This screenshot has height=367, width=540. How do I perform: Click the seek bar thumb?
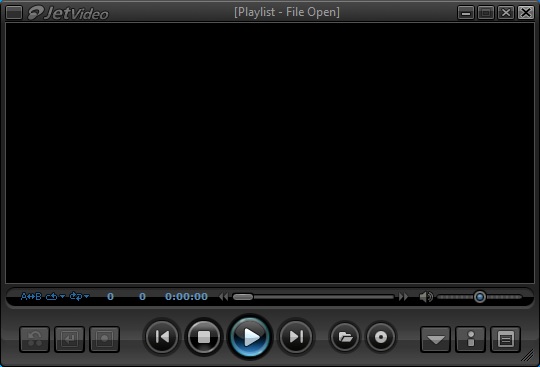[243, 297]
